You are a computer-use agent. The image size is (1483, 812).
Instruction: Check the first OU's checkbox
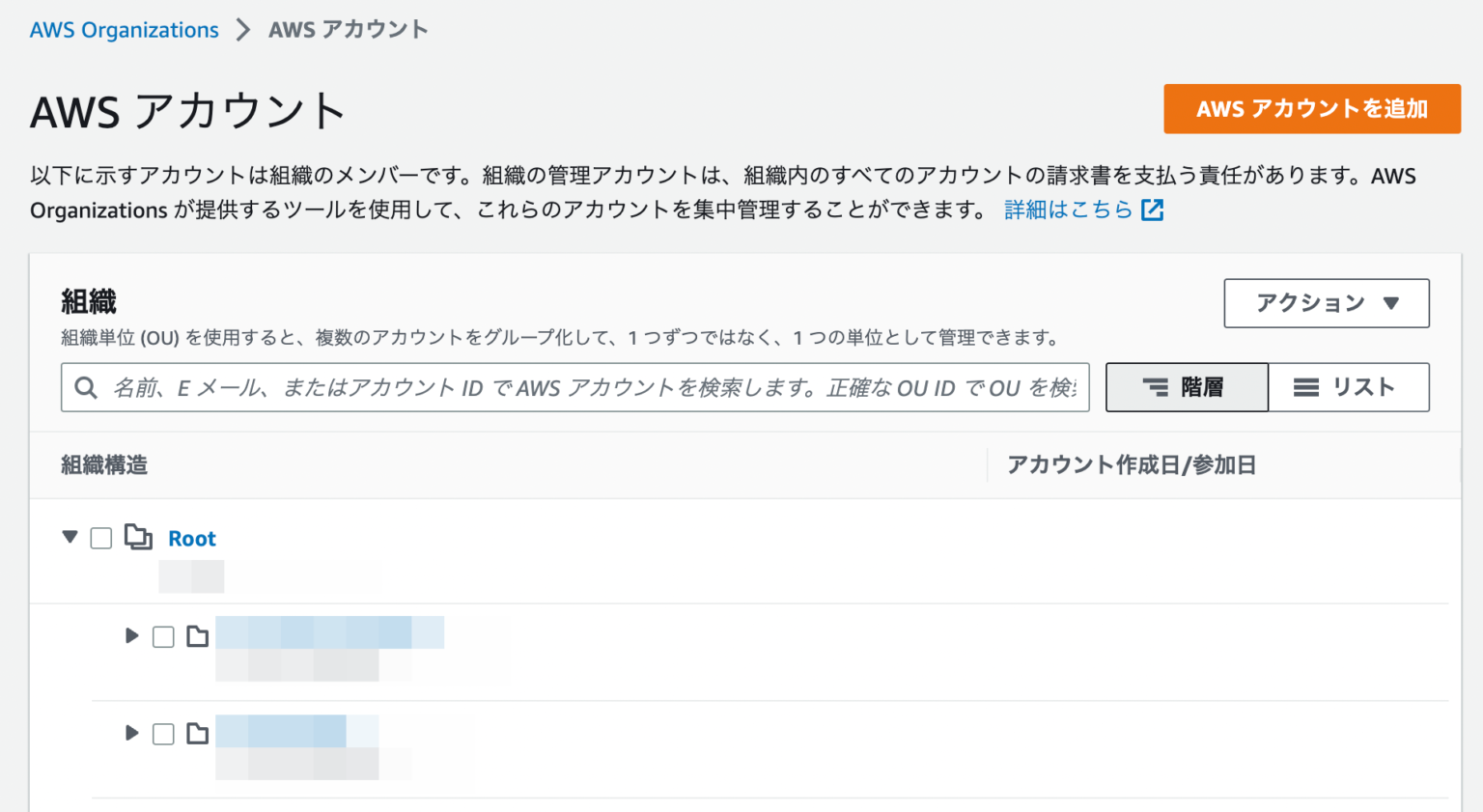click(x=162, y=636)
